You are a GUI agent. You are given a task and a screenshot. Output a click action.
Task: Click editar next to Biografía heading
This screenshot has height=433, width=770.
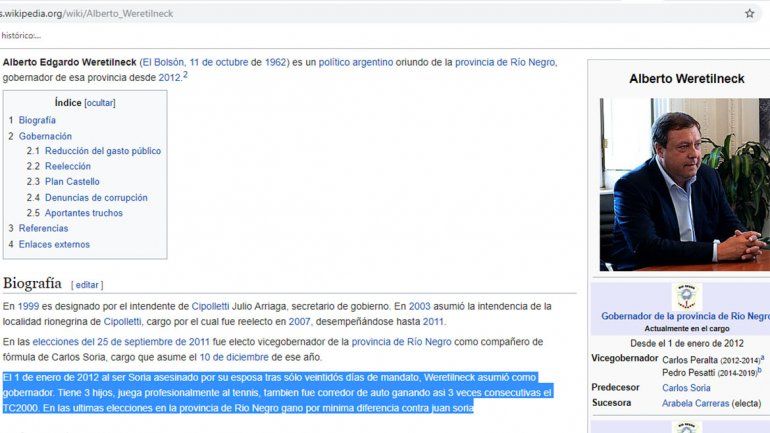click(x=87, y=285)
